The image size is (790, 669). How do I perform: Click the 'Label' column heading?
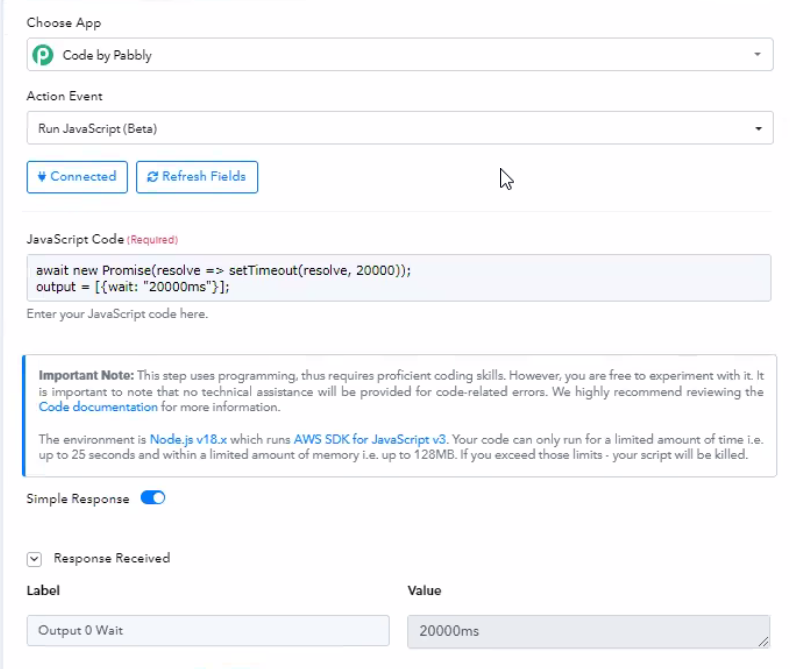(43, 590)
